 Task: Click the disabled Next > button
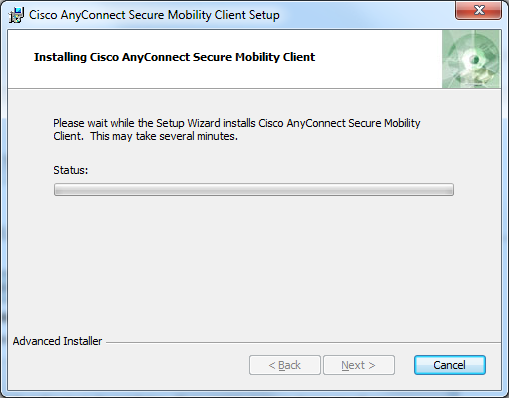click(359, 365)
